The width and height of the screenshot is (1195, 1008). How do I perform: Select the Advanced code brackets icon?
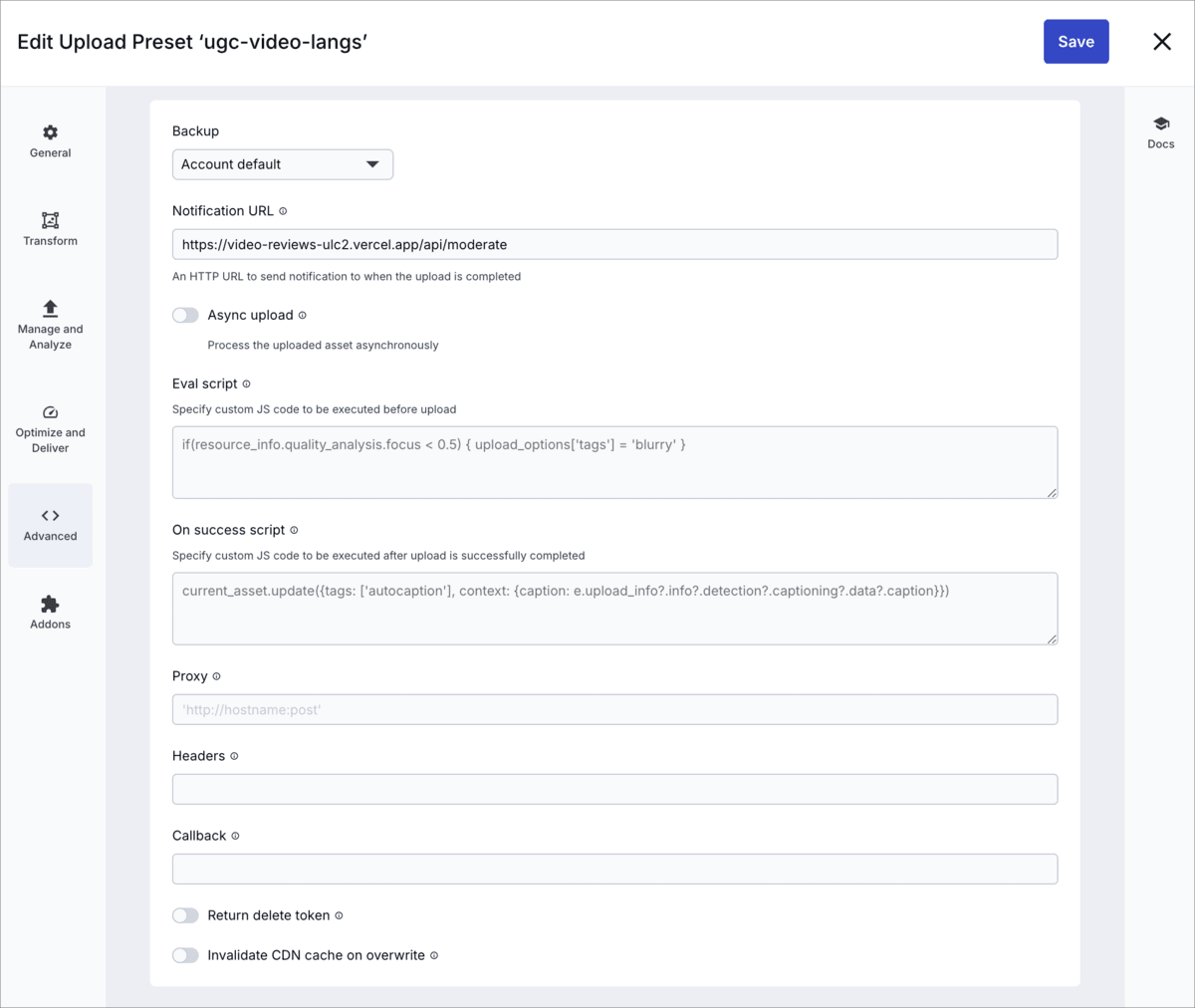point(50,515)
